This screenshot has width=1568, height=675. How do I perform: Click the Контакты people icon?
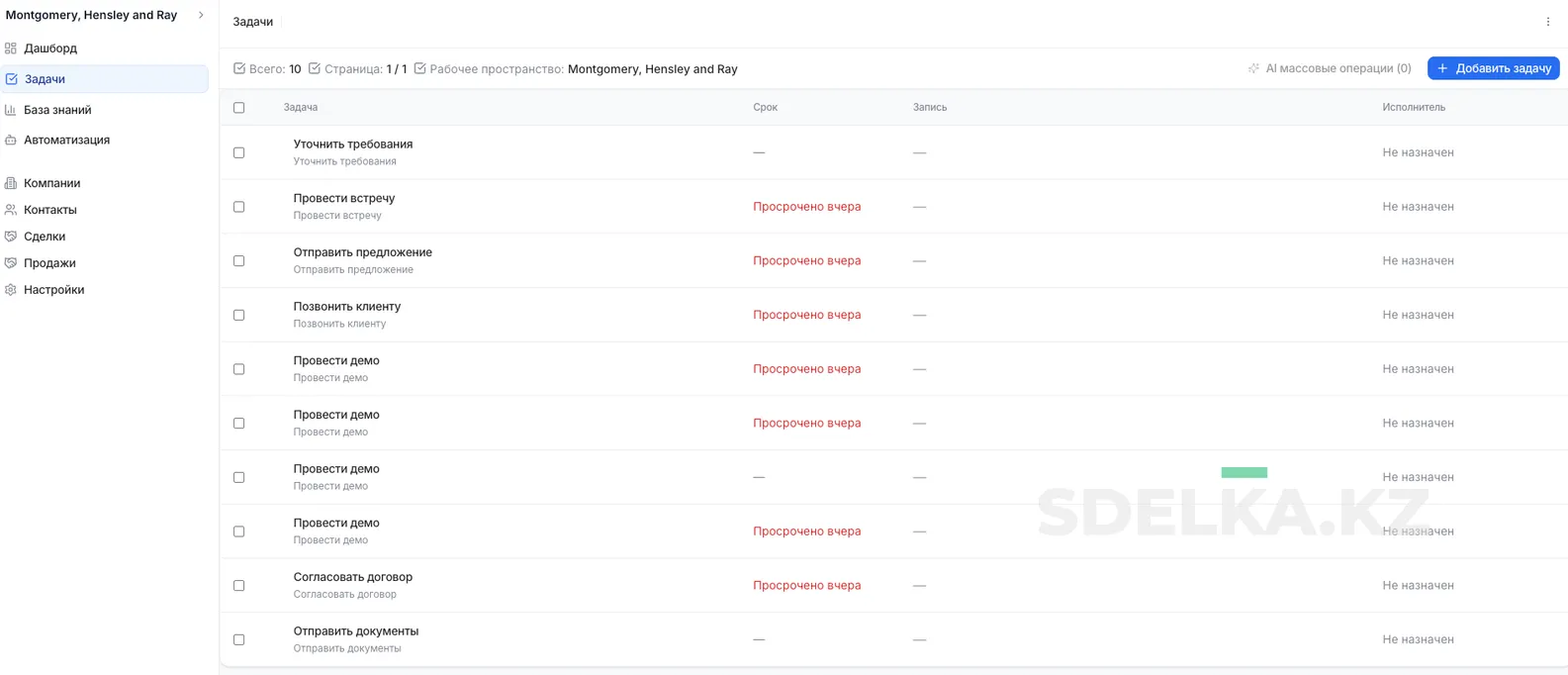(11, 210)
